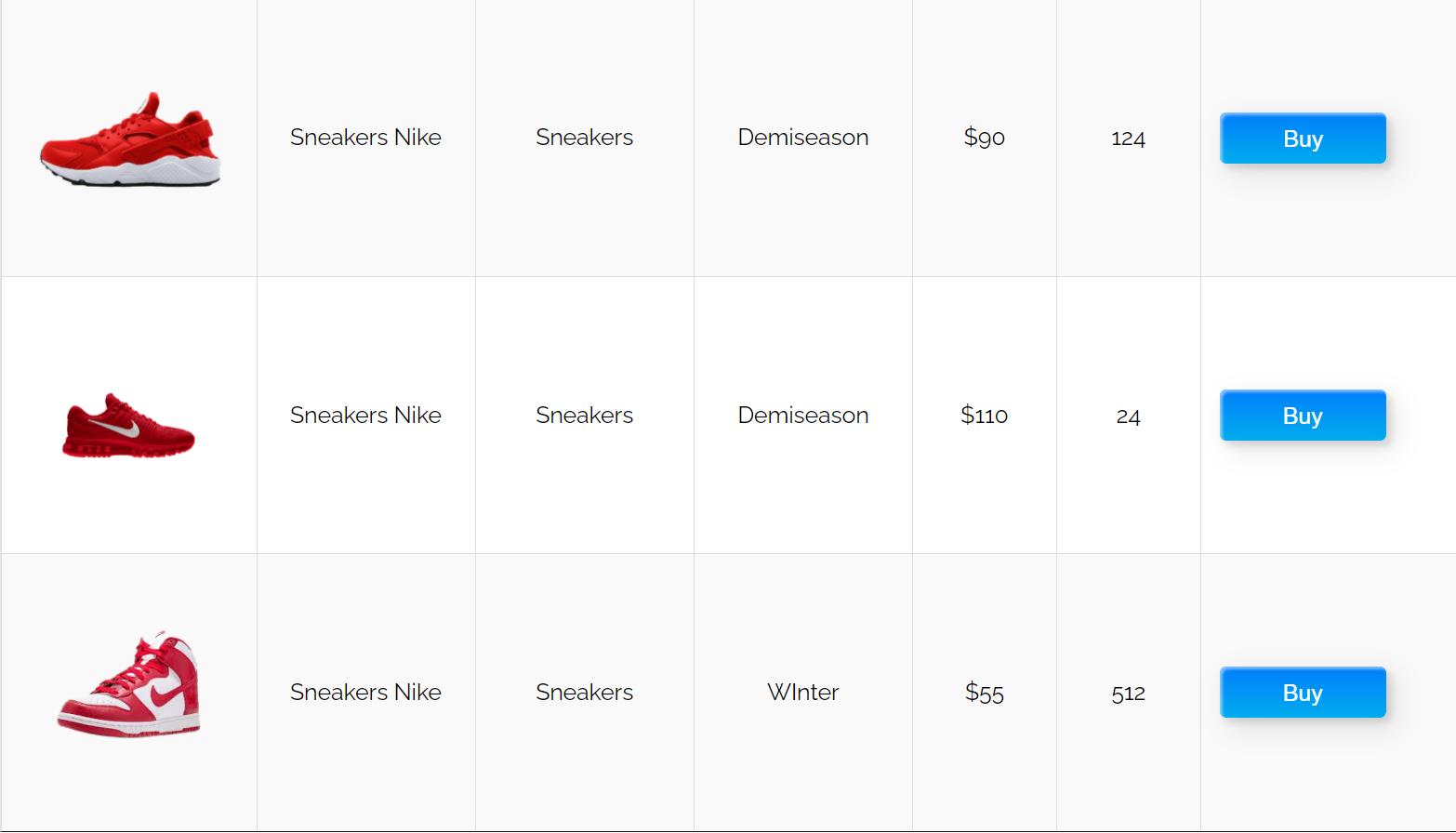The image size is (1456, 833).
Task: Click the quantity 24 cell
Action: 1128,416
